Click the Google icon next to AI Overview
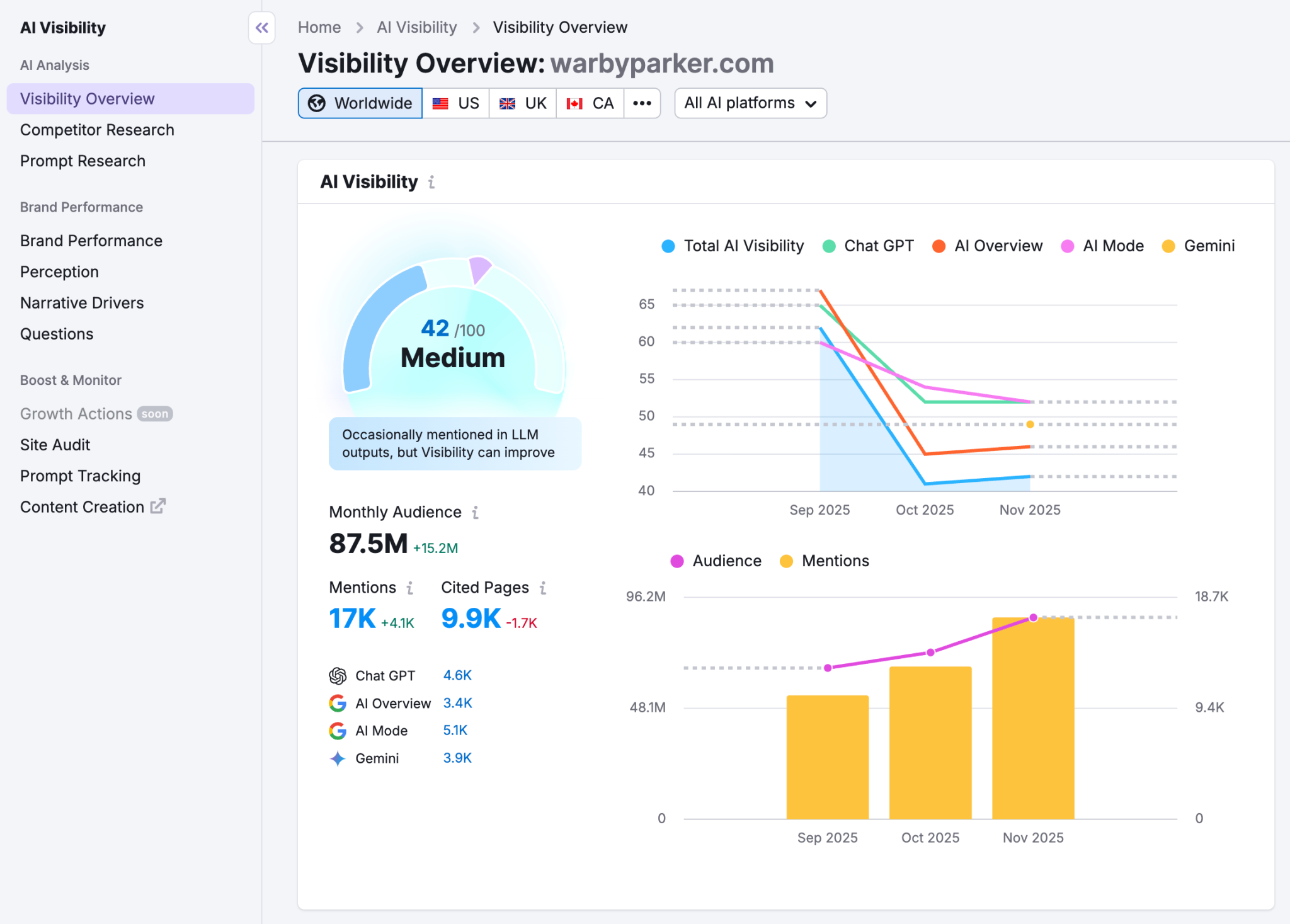 tap(338, 703)
